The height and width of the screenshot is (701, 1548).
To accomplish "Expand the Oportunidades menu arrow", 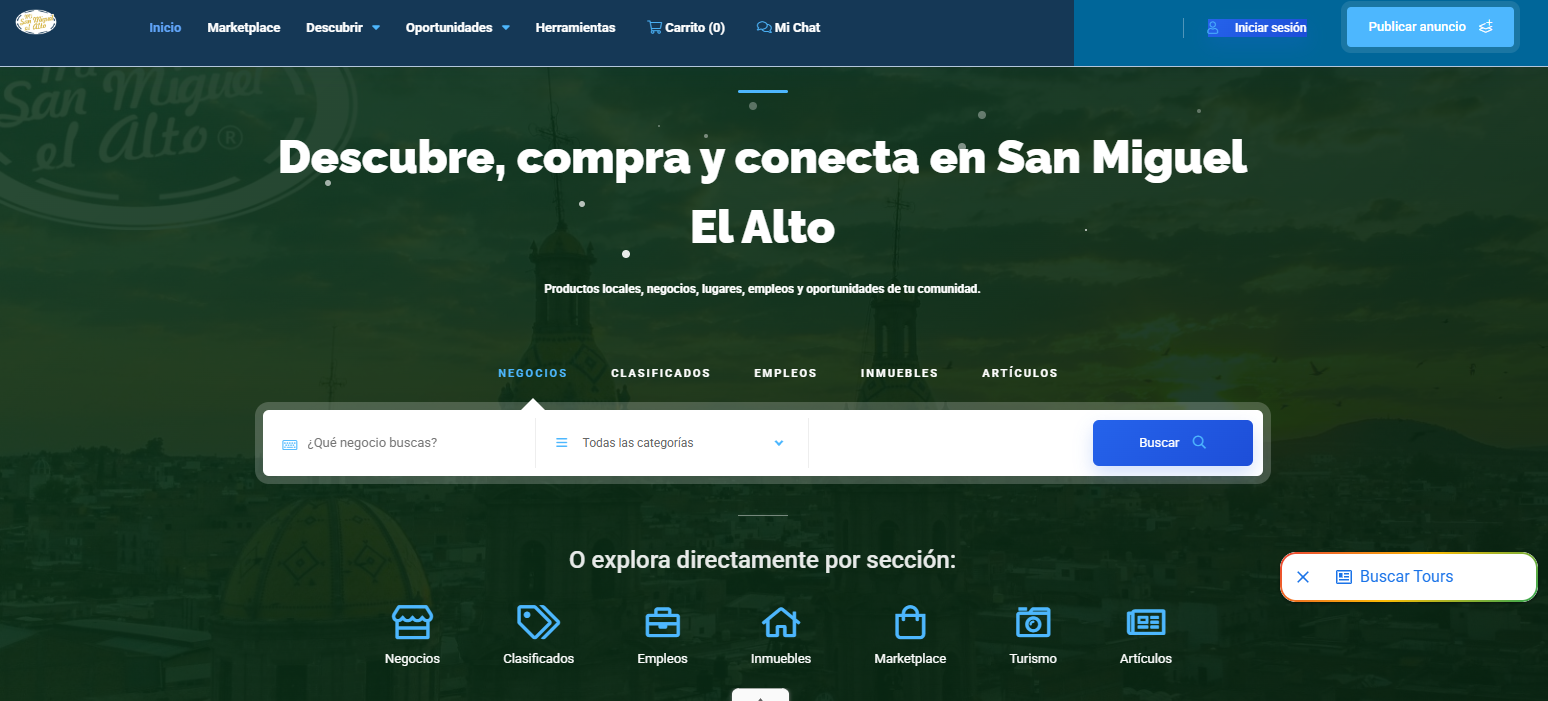I will coord(506,28).
